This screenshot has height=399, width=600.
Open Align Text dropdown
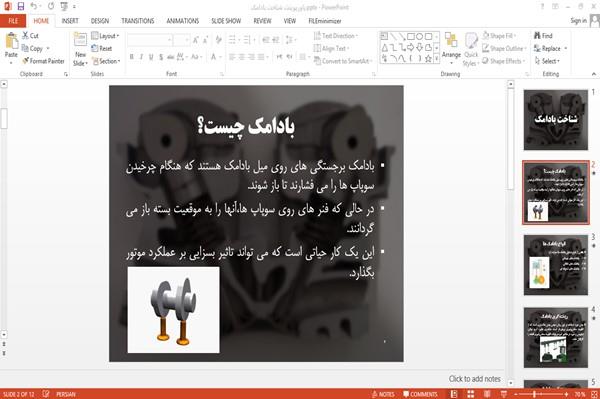click(331, 48)
